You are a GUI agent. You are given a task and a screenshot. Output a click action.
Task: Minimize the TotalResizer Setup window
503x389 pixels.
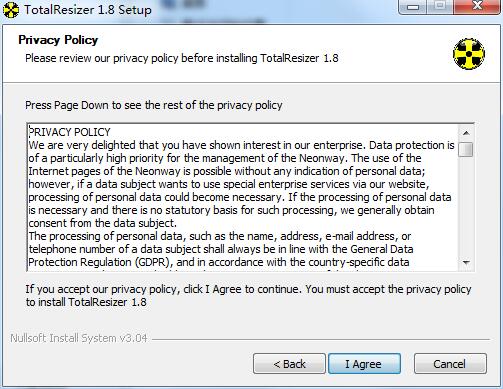tap(413, 7)
